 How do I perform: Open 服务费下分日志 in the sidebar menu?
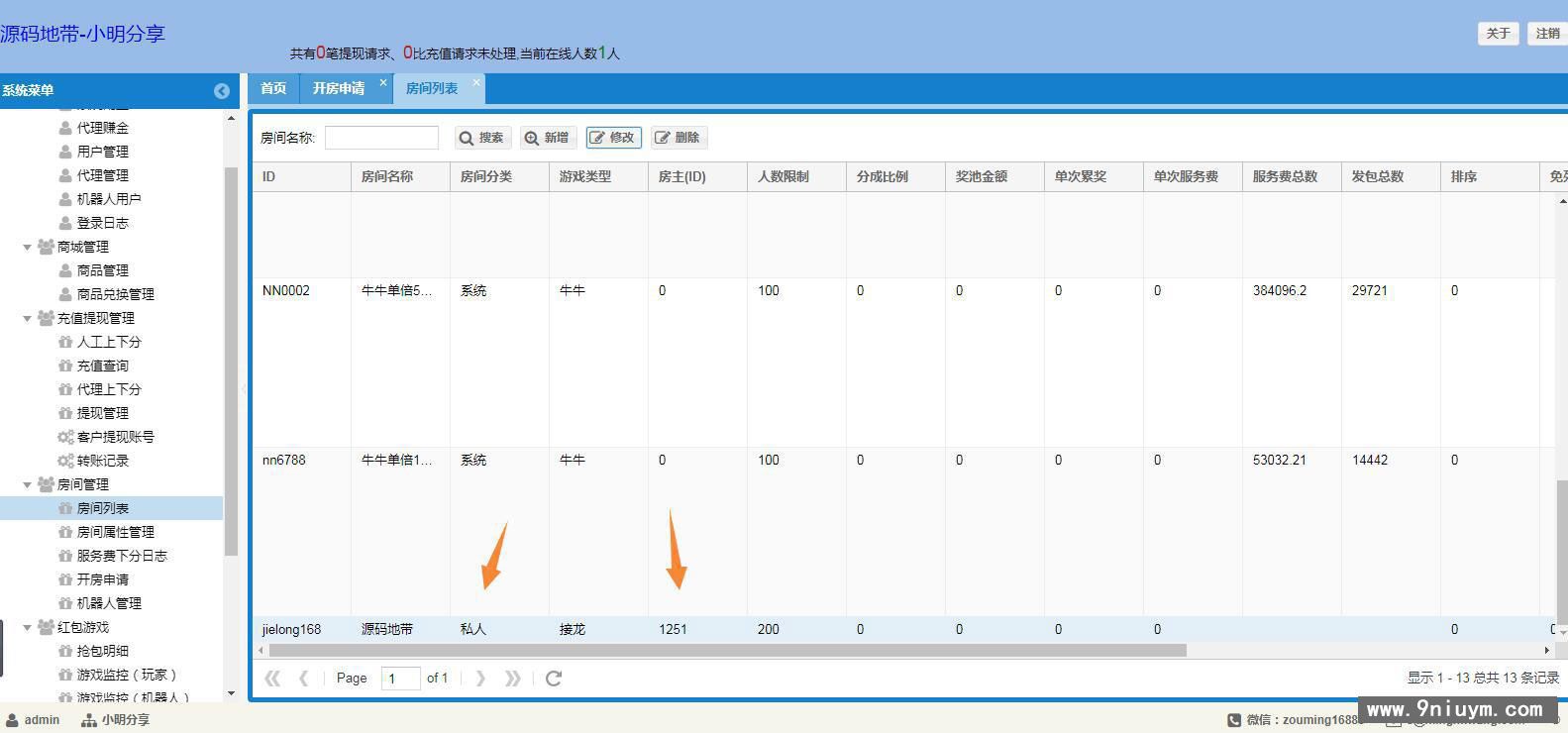point(122,556)
